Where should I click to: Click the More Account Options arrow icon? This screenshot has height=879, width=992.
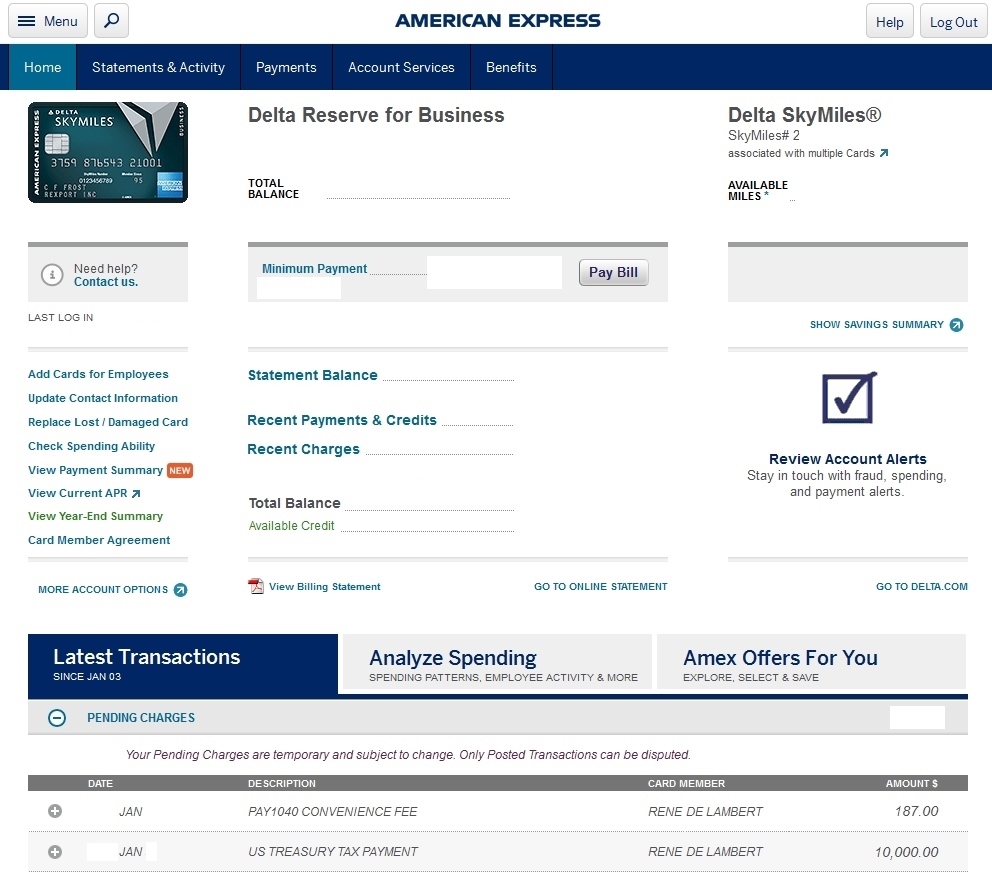[180, 590]
